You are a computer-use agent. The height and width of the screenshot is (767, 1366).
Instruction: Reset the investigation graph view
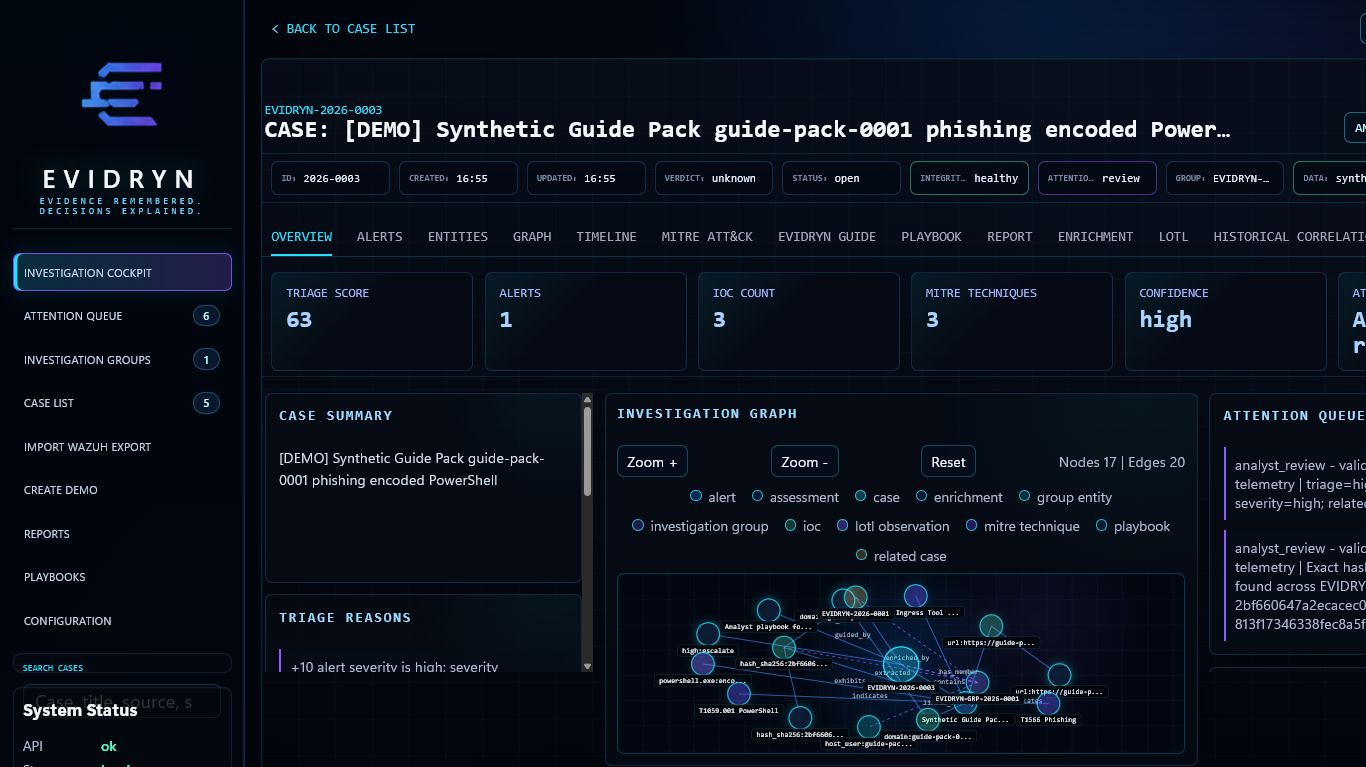(x=948, y=462)
